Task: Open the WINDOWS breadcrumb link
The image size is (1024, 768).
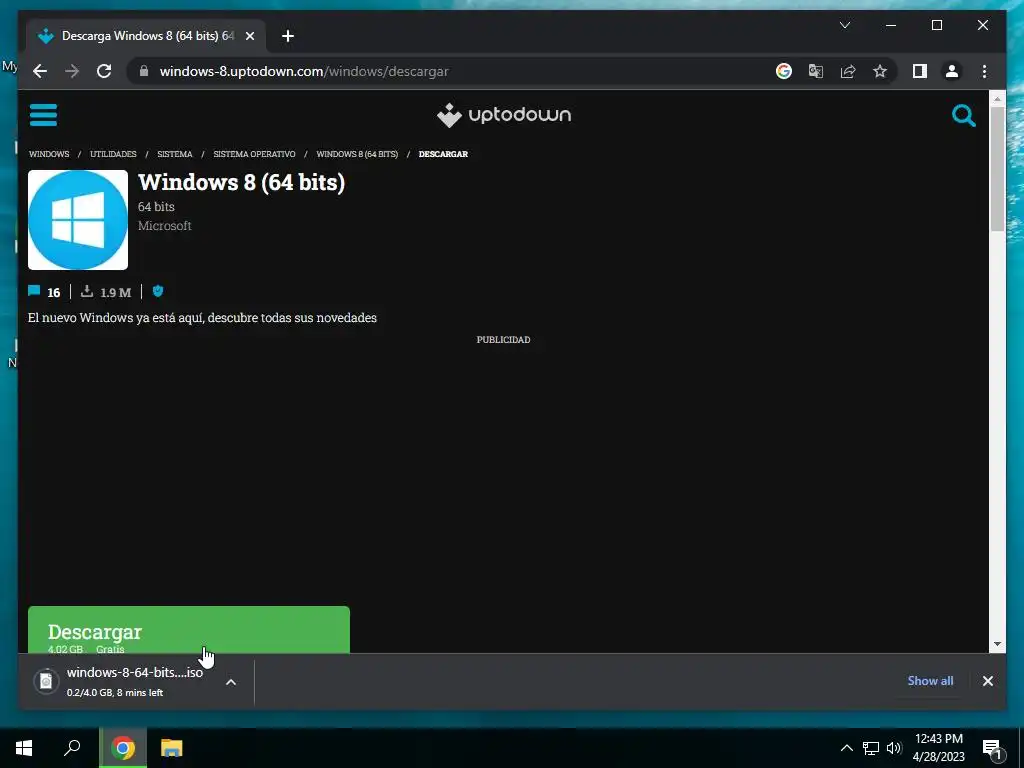Action: click(49, 154)
